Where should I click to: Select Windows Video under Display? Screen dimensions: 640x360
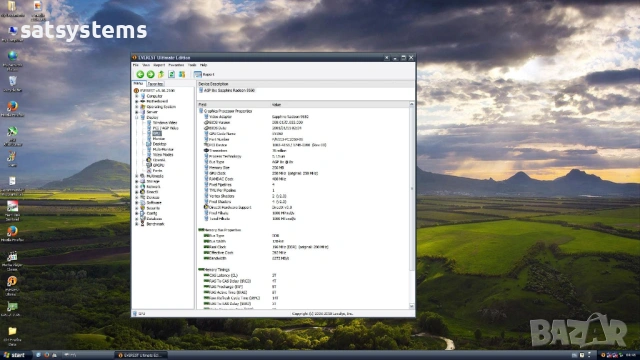165,122
